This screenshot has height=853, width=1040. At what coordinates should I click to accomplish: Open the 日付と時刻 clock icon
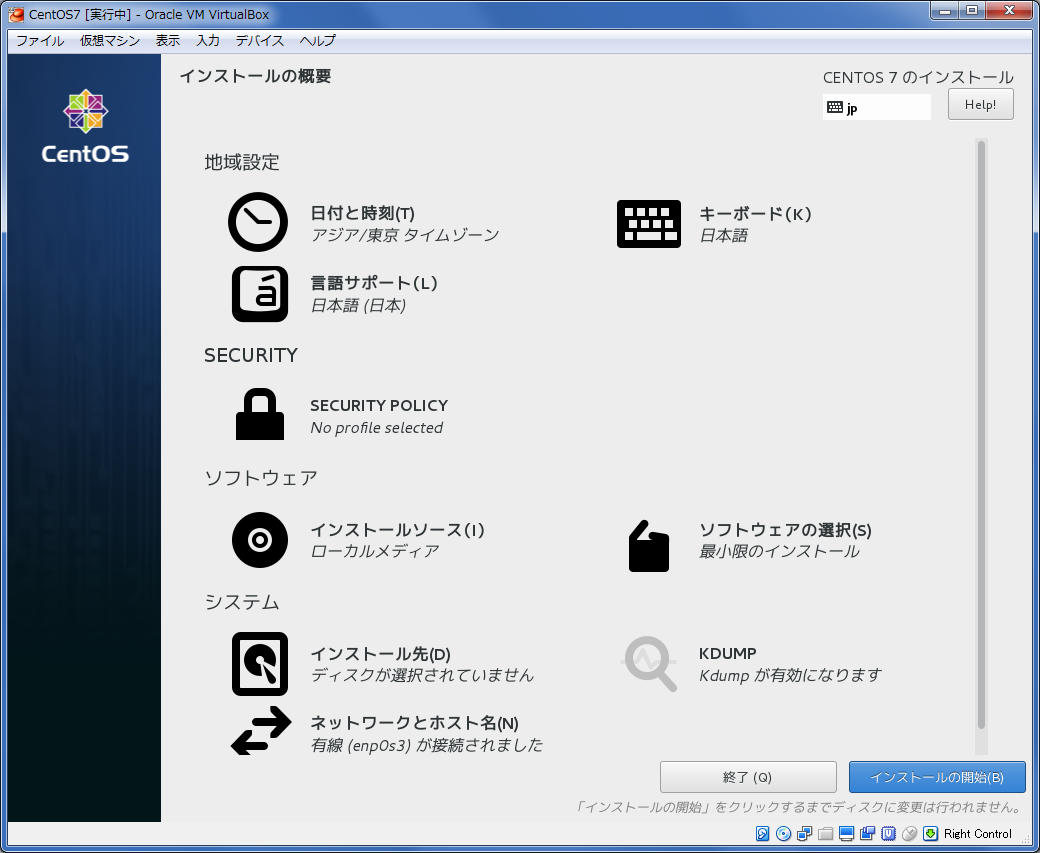point(258,222)
